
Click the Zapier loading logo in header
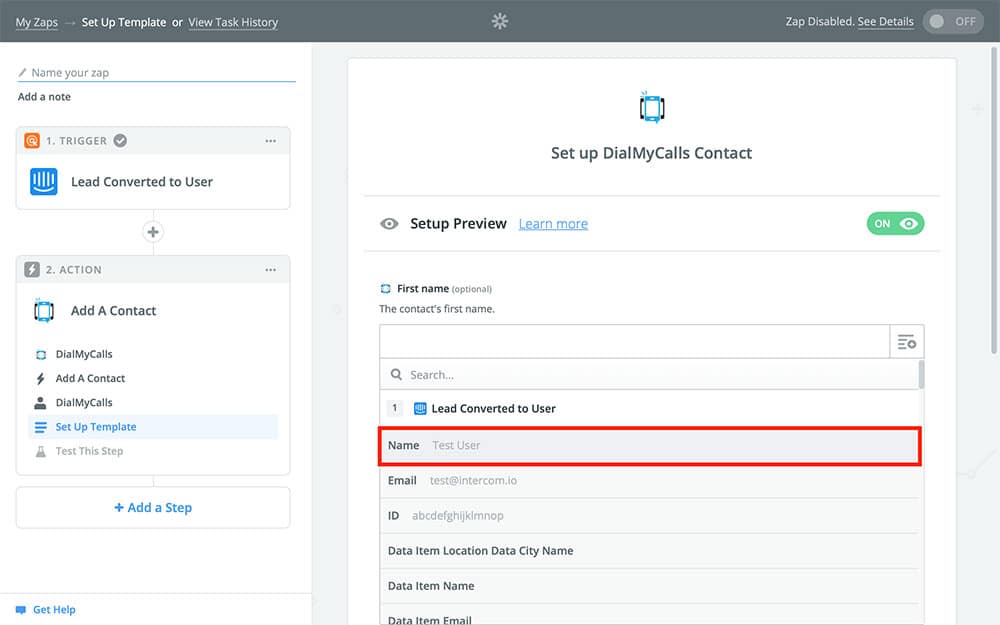click(x=500, y=21)
